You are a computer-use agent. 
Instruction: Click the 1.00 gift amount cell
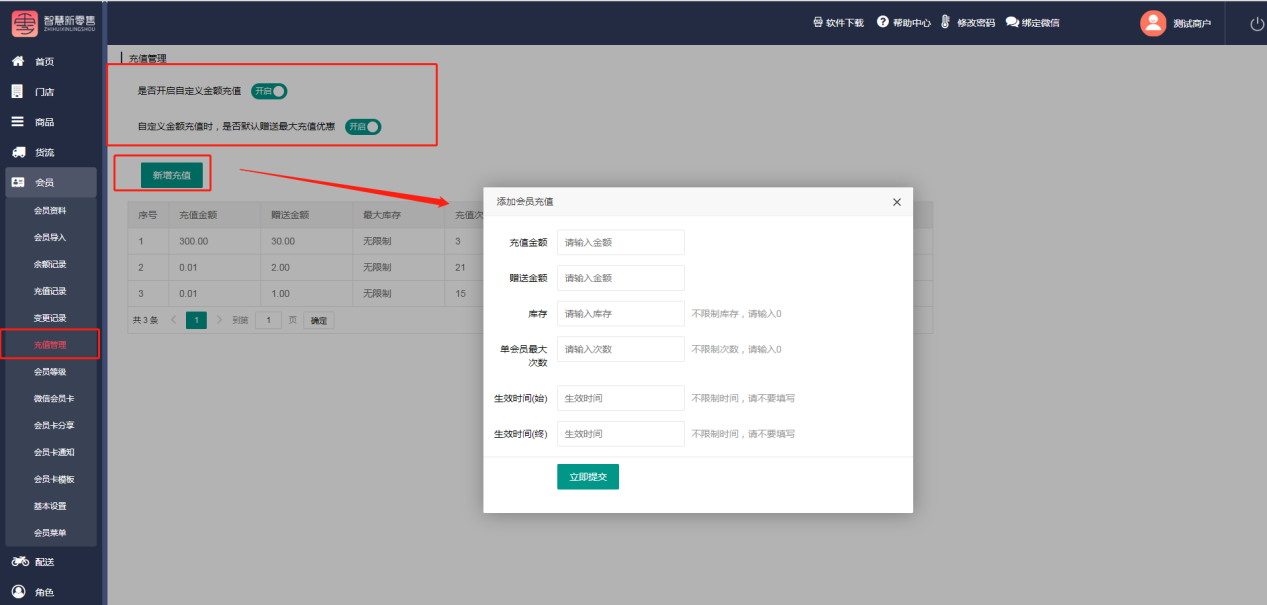pyautogui.click(x=307, y=293)
